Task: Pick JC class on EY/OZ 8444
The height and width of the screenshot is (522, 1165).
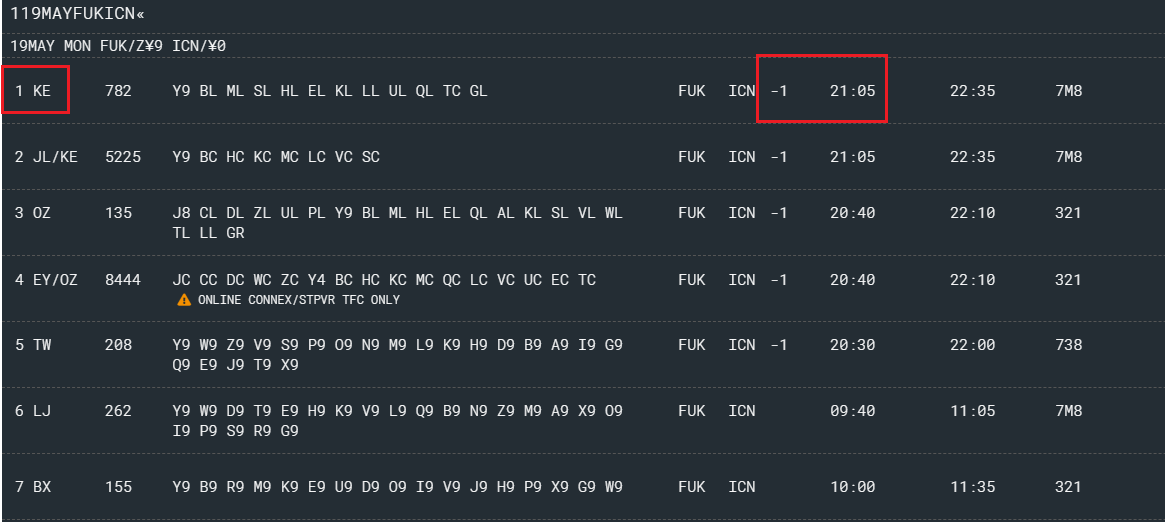Action: click(181, 280)
